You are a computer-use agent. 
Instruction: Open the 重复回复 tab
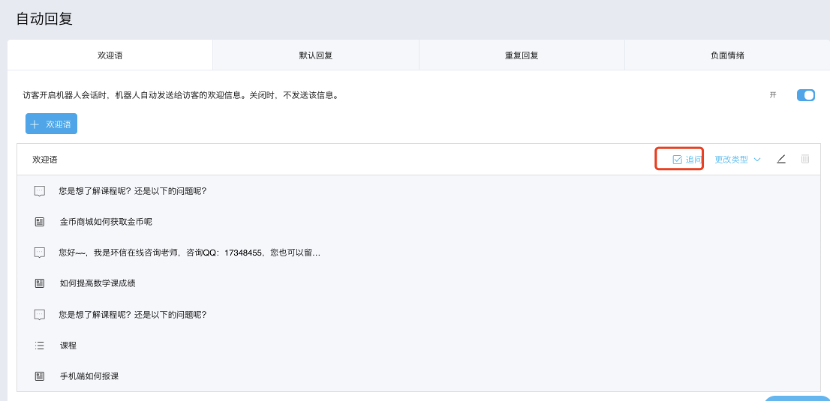(521, 55)
